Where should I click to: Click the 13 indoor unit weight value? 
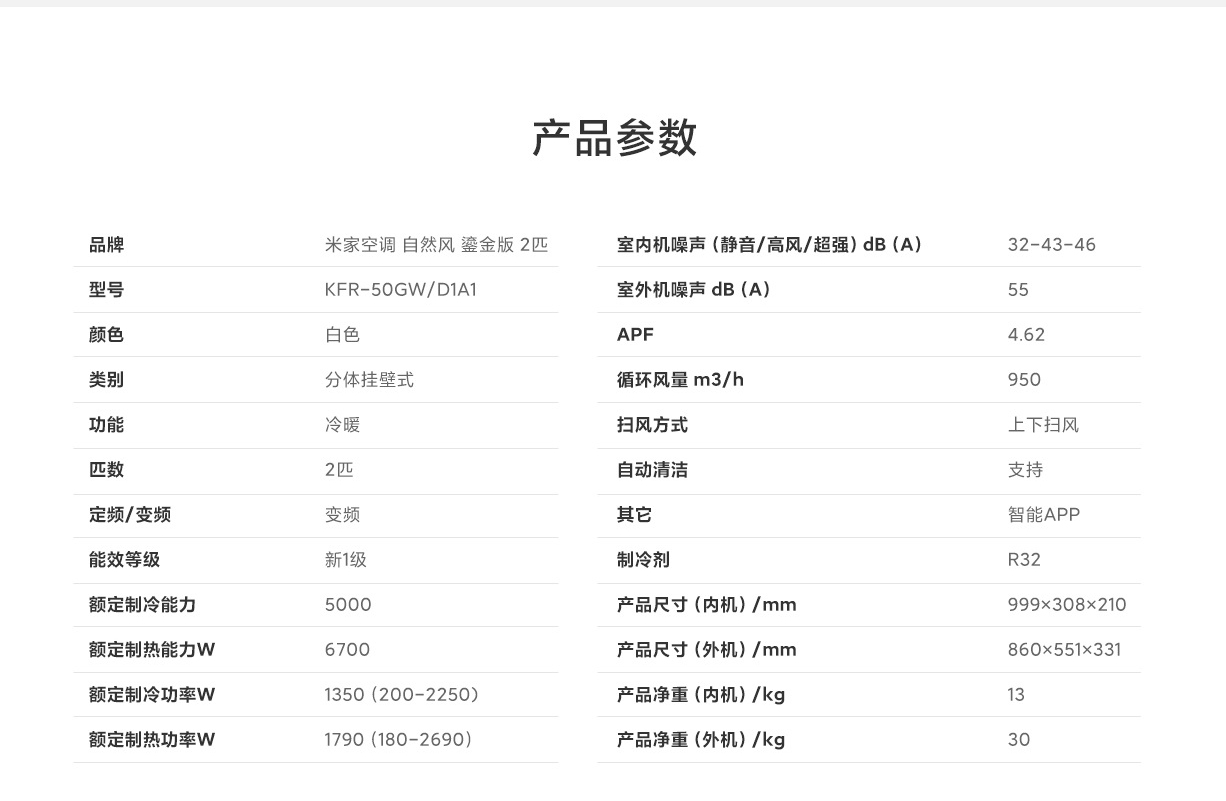tap(1016, 695)
